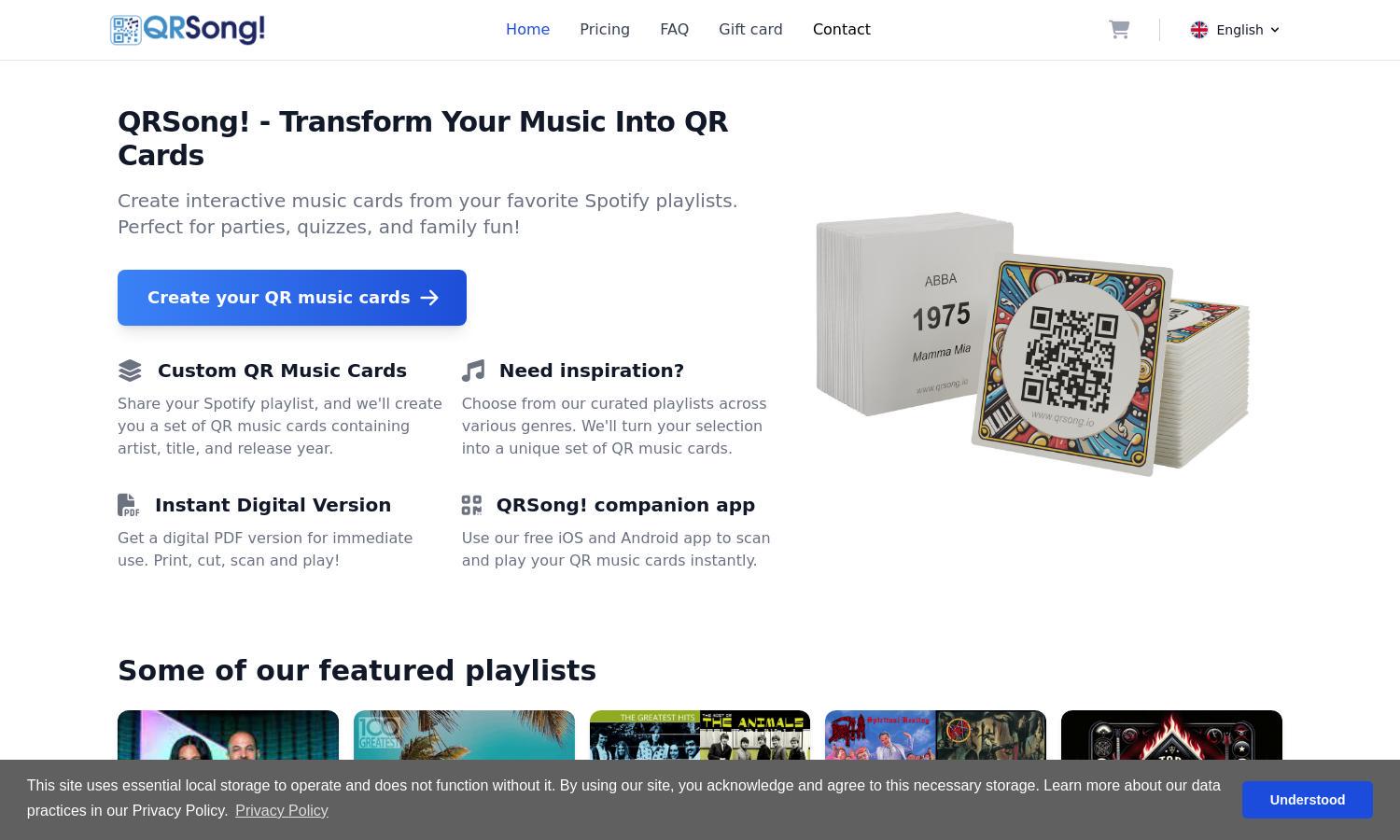
Task: Click the QR code icon beside companion app
Action: [471, 505]
